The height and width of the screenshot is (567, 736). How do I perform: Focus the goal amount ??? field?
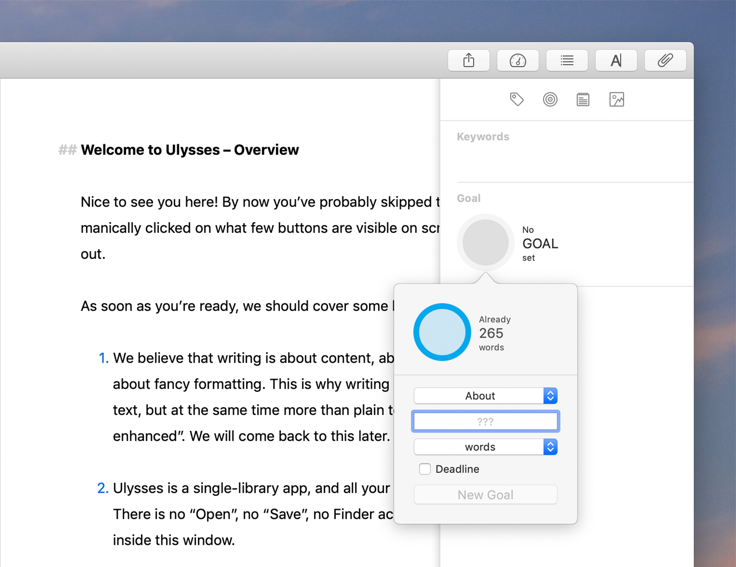pos(485,421)
